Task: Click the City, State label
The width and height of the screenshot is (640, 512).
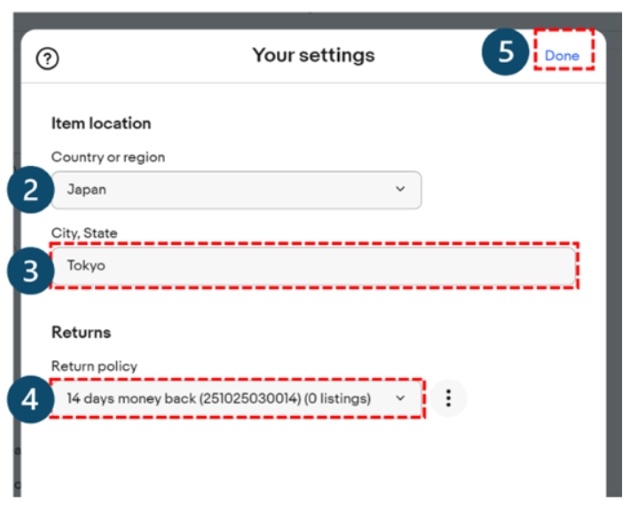Action: point(84,233)
